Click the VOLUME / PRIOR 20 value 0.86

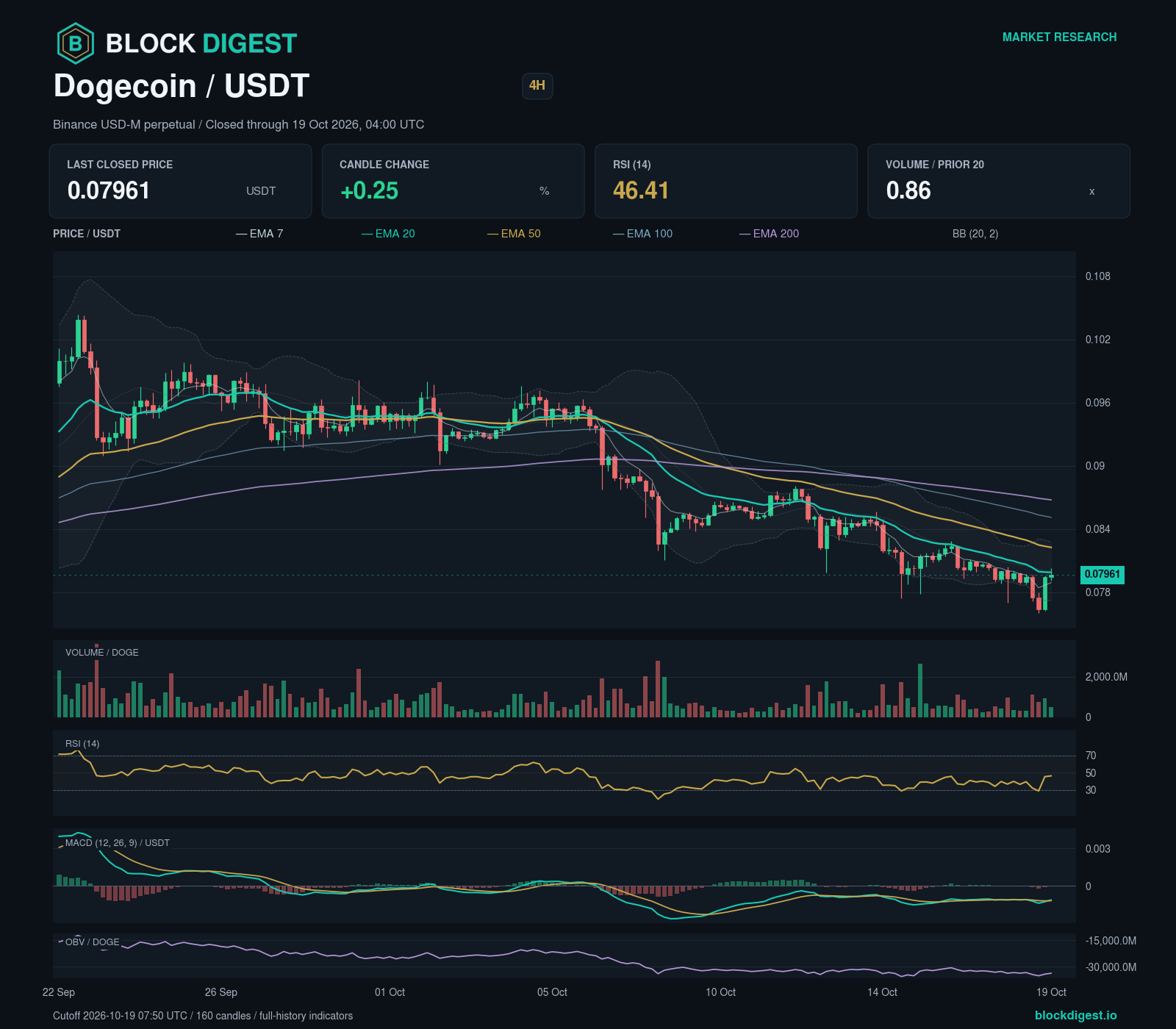click(x=908, y=190)
